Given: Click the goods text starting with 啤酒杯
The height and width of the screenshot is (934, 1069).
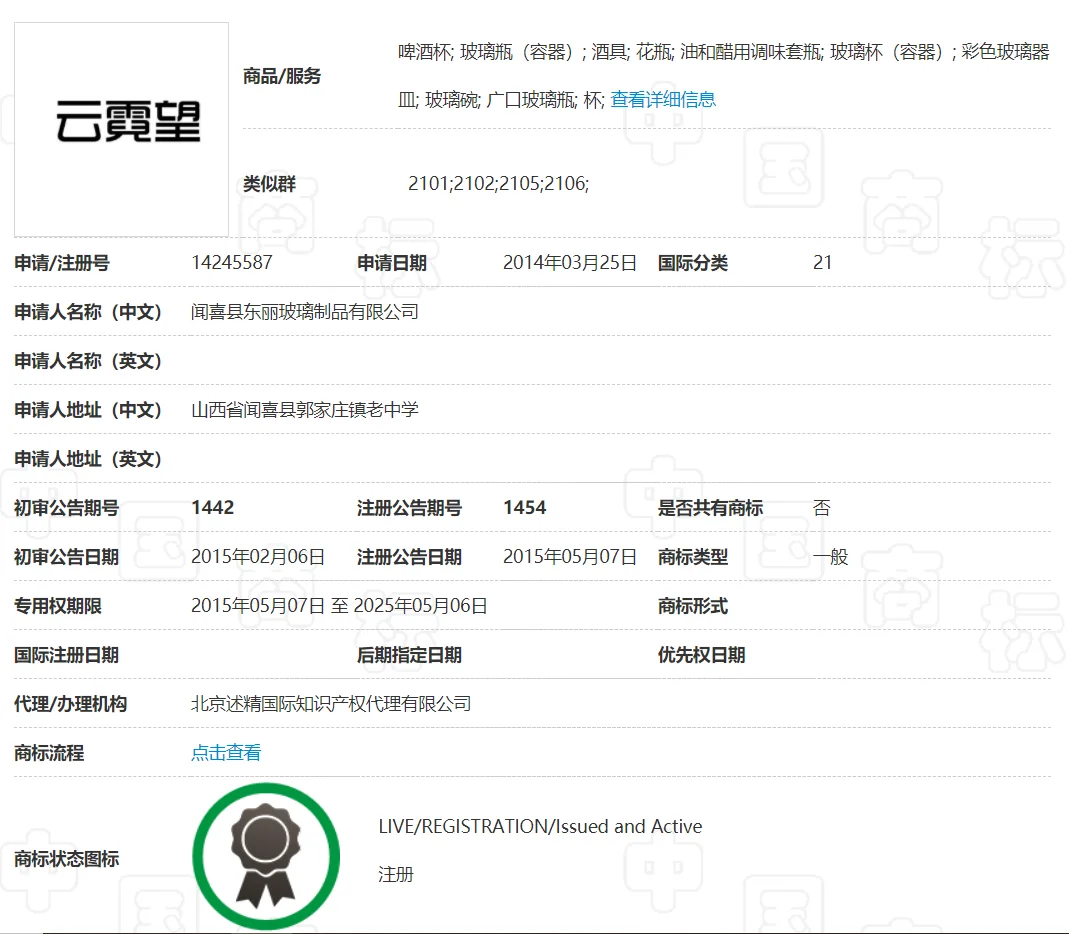Looking at the screenshot, I should click(x=723, y=76).
